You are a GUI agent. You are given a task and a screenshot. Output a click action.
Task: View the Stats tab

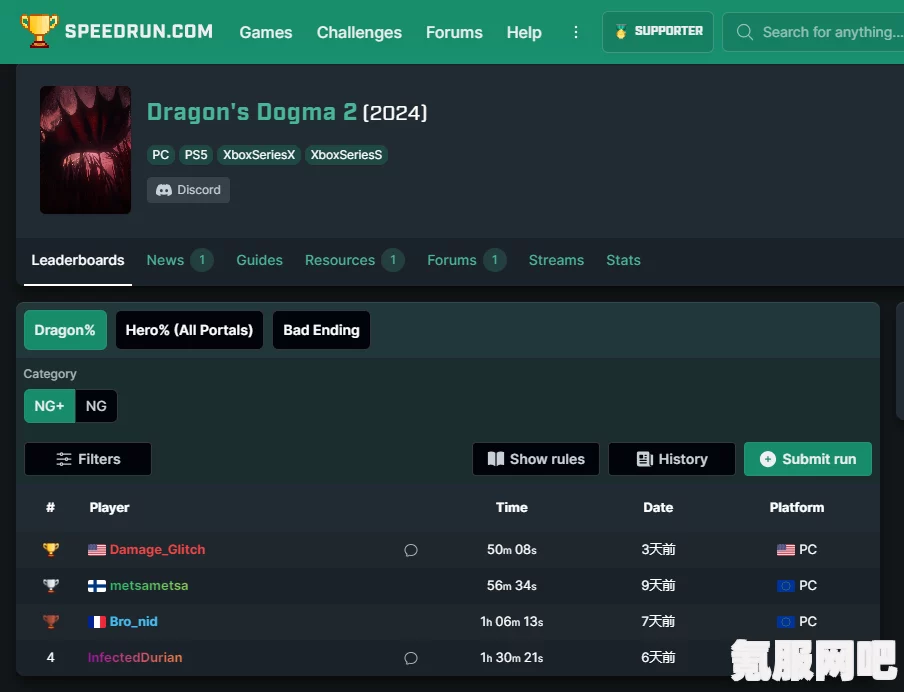[623, 260]
